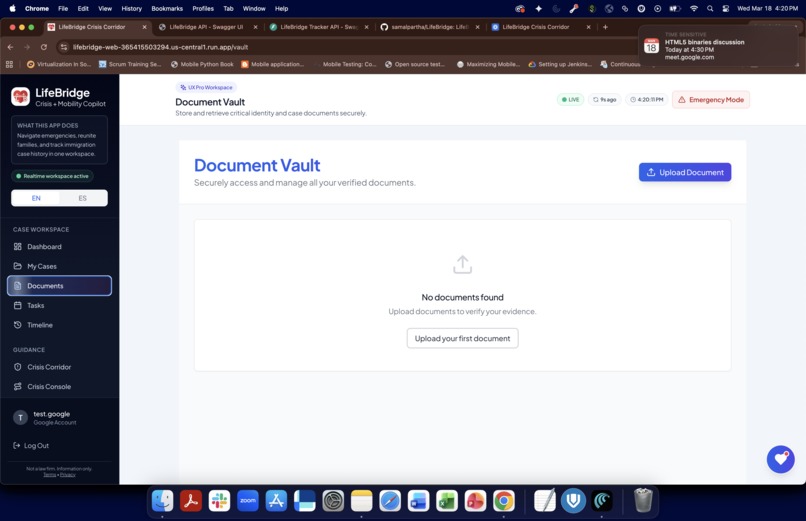Close the LifeBridge API - Swagger UI tab
Screen dimensions: 806x521
pos(255,27)
